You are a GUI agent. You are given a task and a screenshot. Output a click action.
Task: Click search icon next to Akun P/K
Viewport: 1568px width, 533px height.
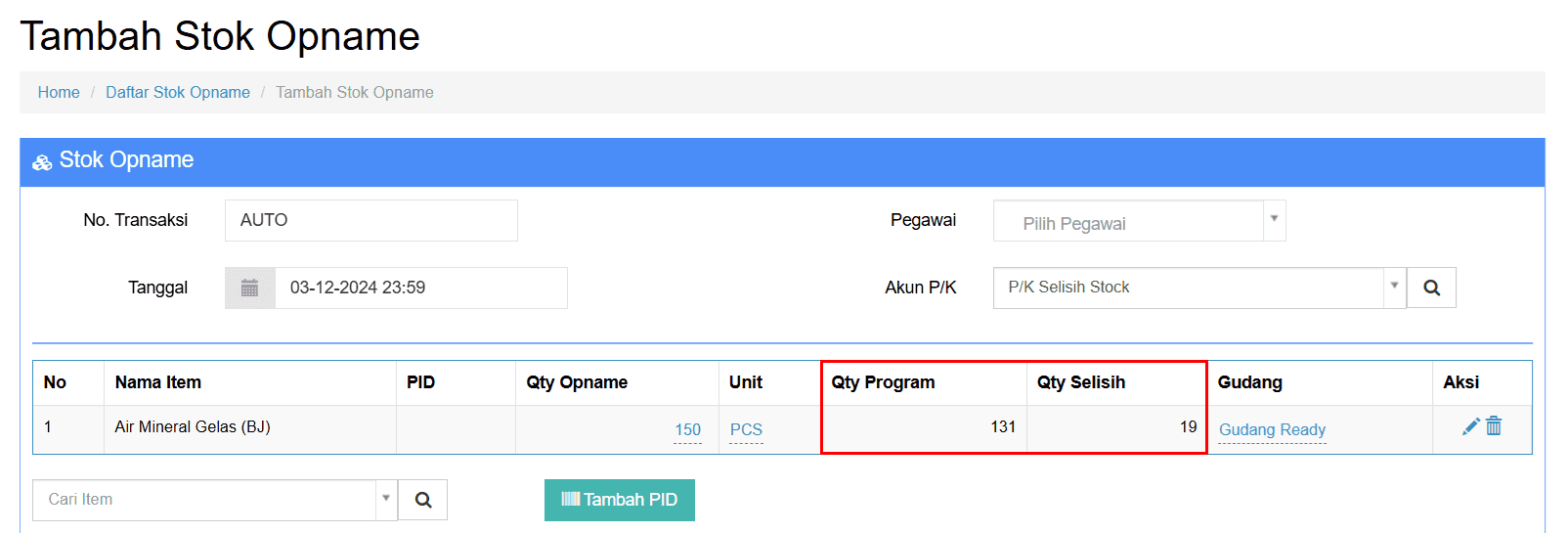pyautogui.click(x=1431, y=288)
